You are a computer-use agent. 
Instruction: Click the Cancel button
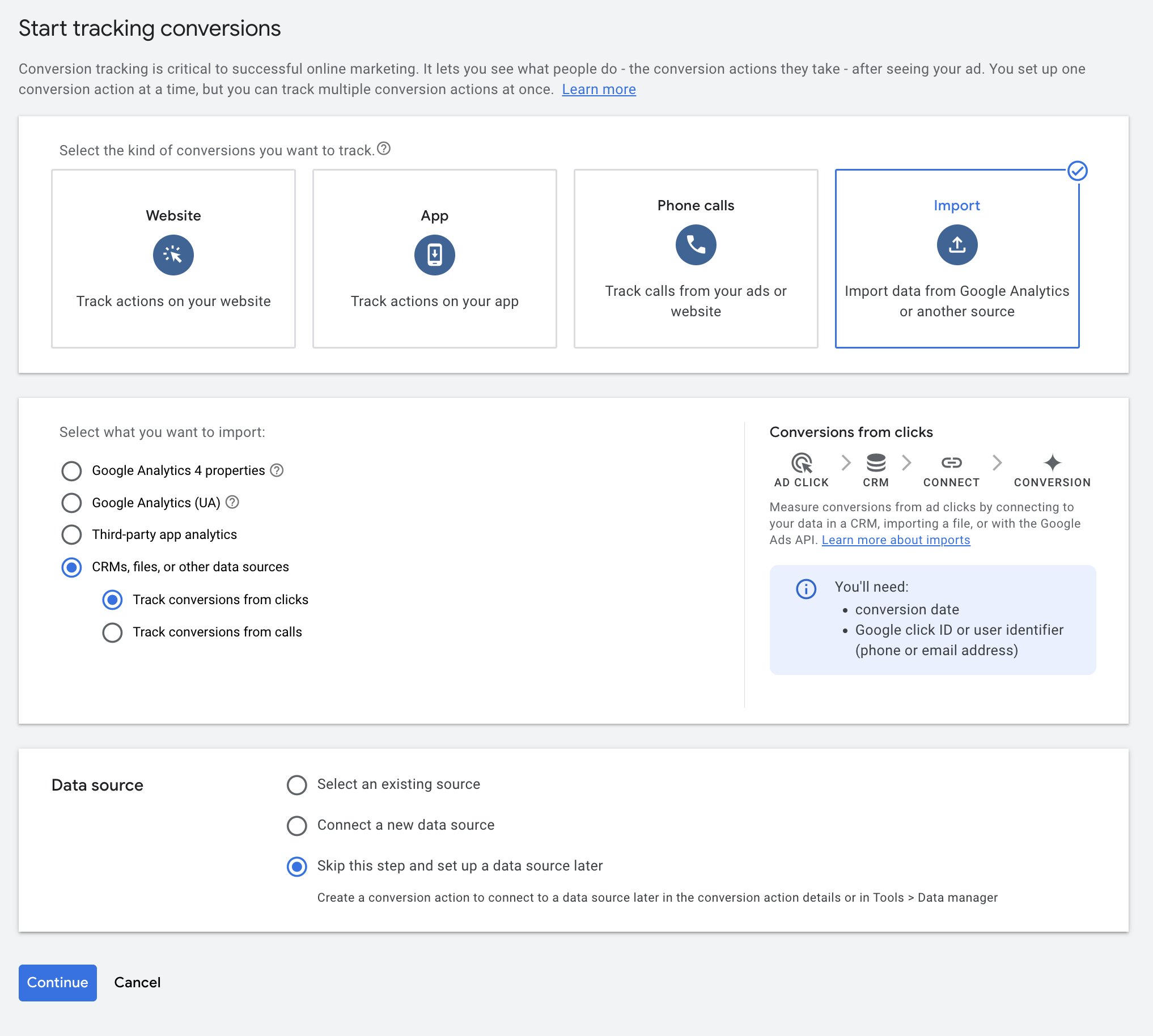(137, 983)
